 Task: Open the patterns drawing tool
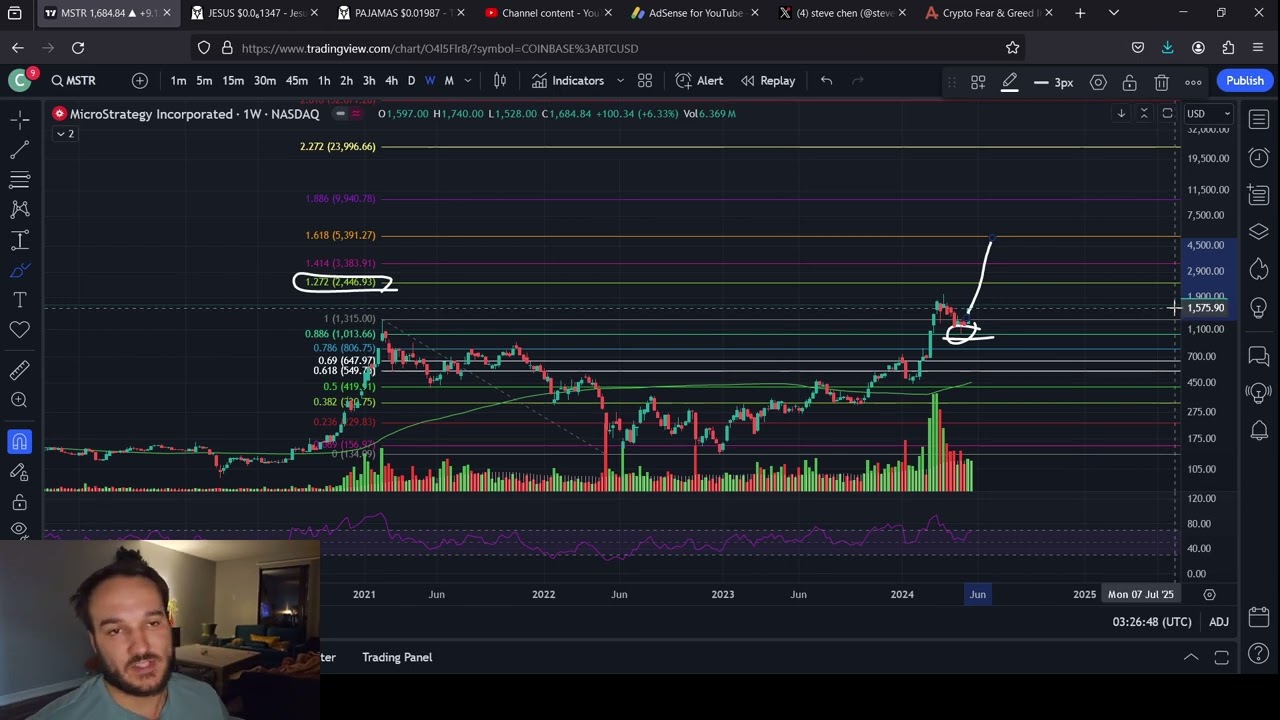click(19, 210)
